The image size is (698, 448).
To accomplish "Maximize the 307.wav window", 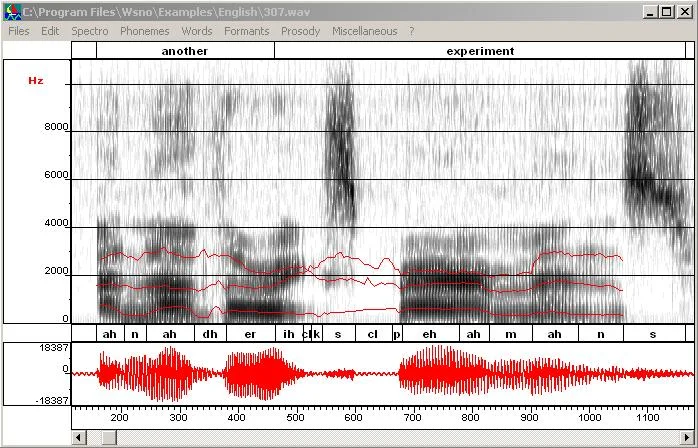I will coord(666,12).
